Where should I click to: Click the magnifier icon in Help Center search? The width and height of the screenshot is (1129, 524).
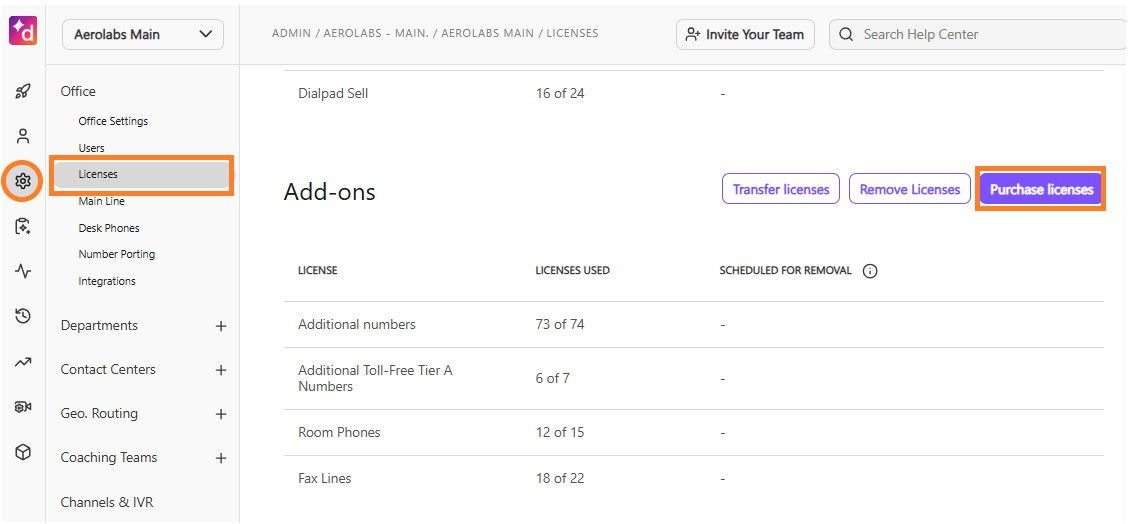tap(847, 35)
